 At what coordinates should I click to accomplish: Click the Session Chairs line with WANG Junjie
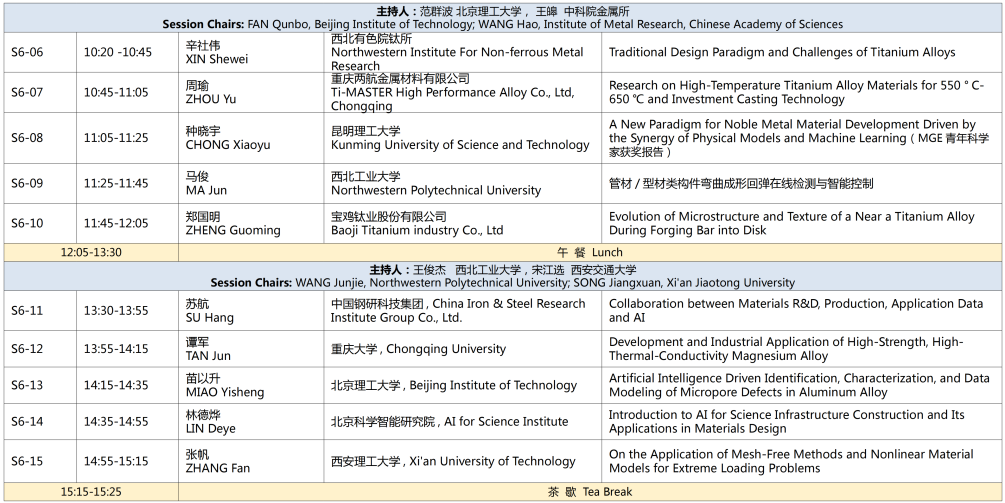[503, 283]
